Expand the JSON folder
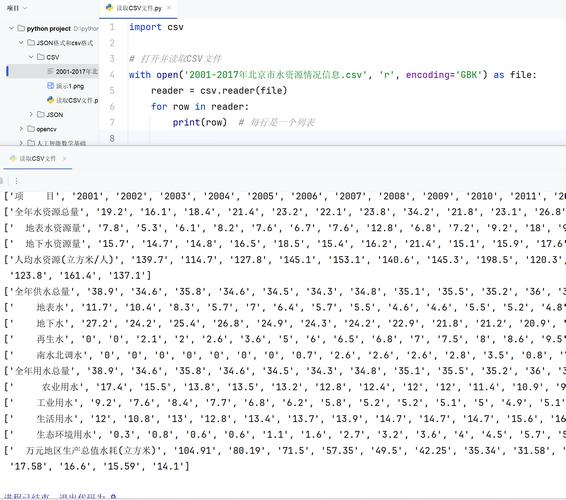Image resolution: width=566 pixels, height=500 pixels. click(31, 114)
